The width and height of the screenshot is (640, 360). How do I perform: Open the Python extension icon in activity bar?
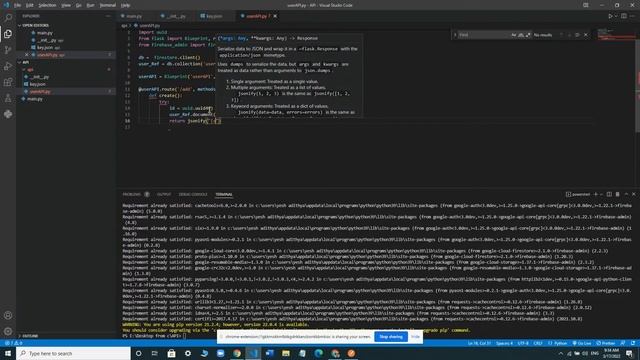point(8,114)
